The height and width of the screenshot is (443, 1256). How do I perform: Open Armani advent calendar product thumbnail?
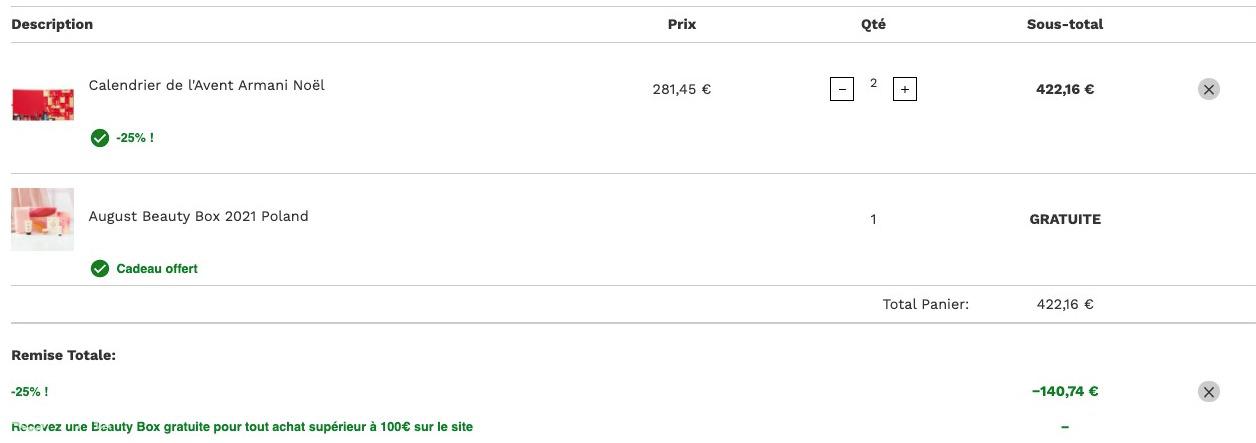pyautogui.click(x=43, y=104)
